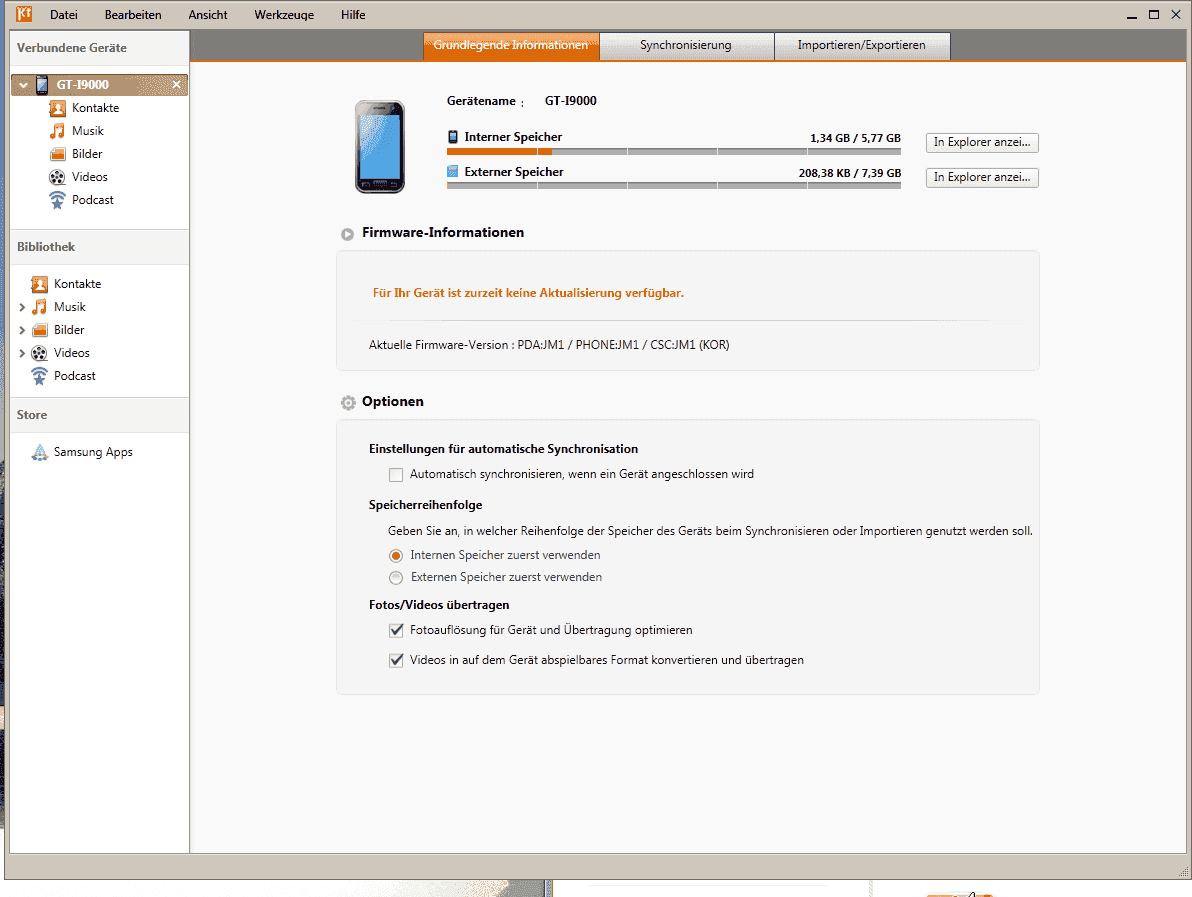Click the Externer Speicher card icon

click(452, 172)
